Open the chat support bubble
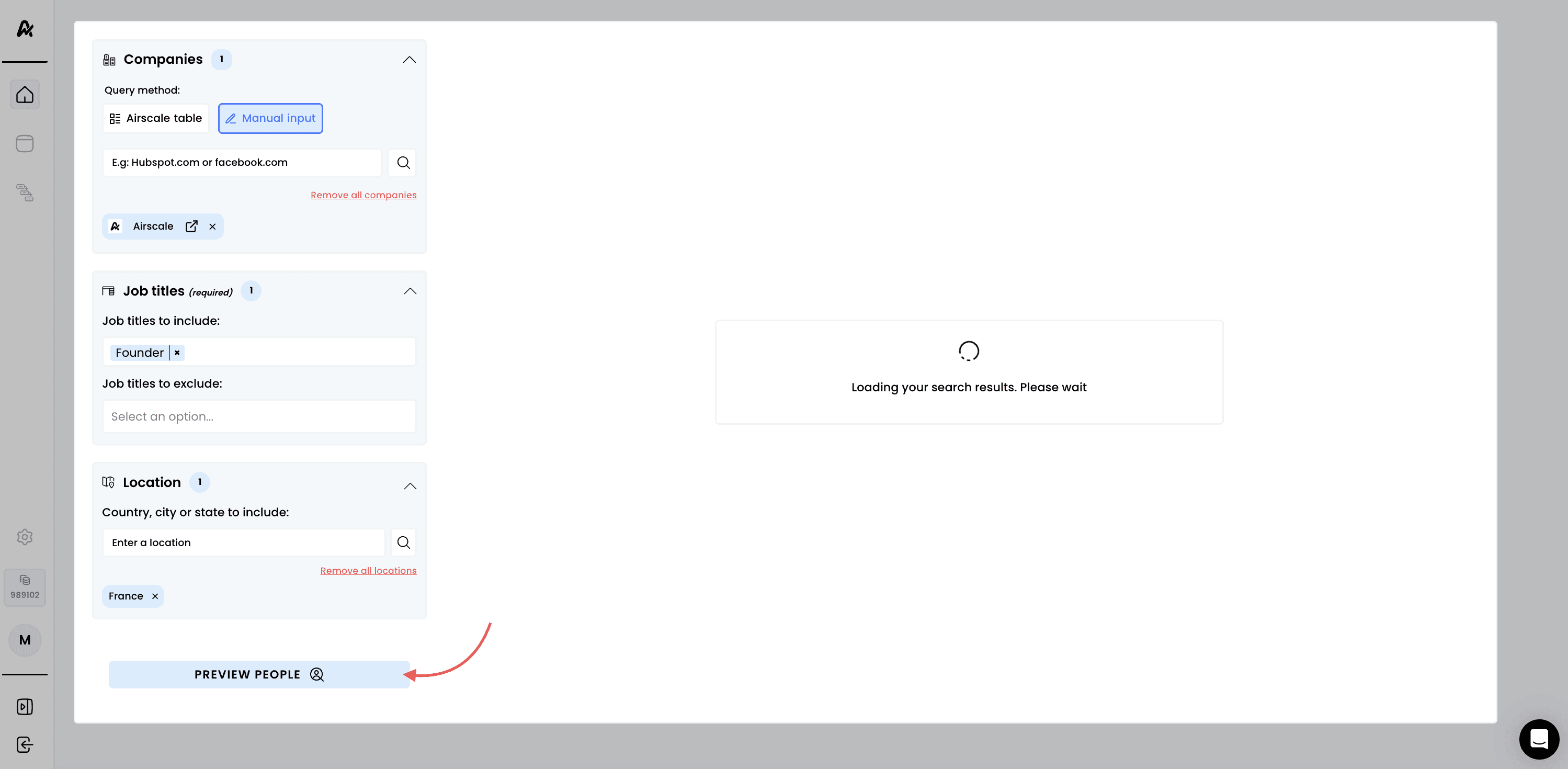The image size is (1568, 769). coord(1539,739)
